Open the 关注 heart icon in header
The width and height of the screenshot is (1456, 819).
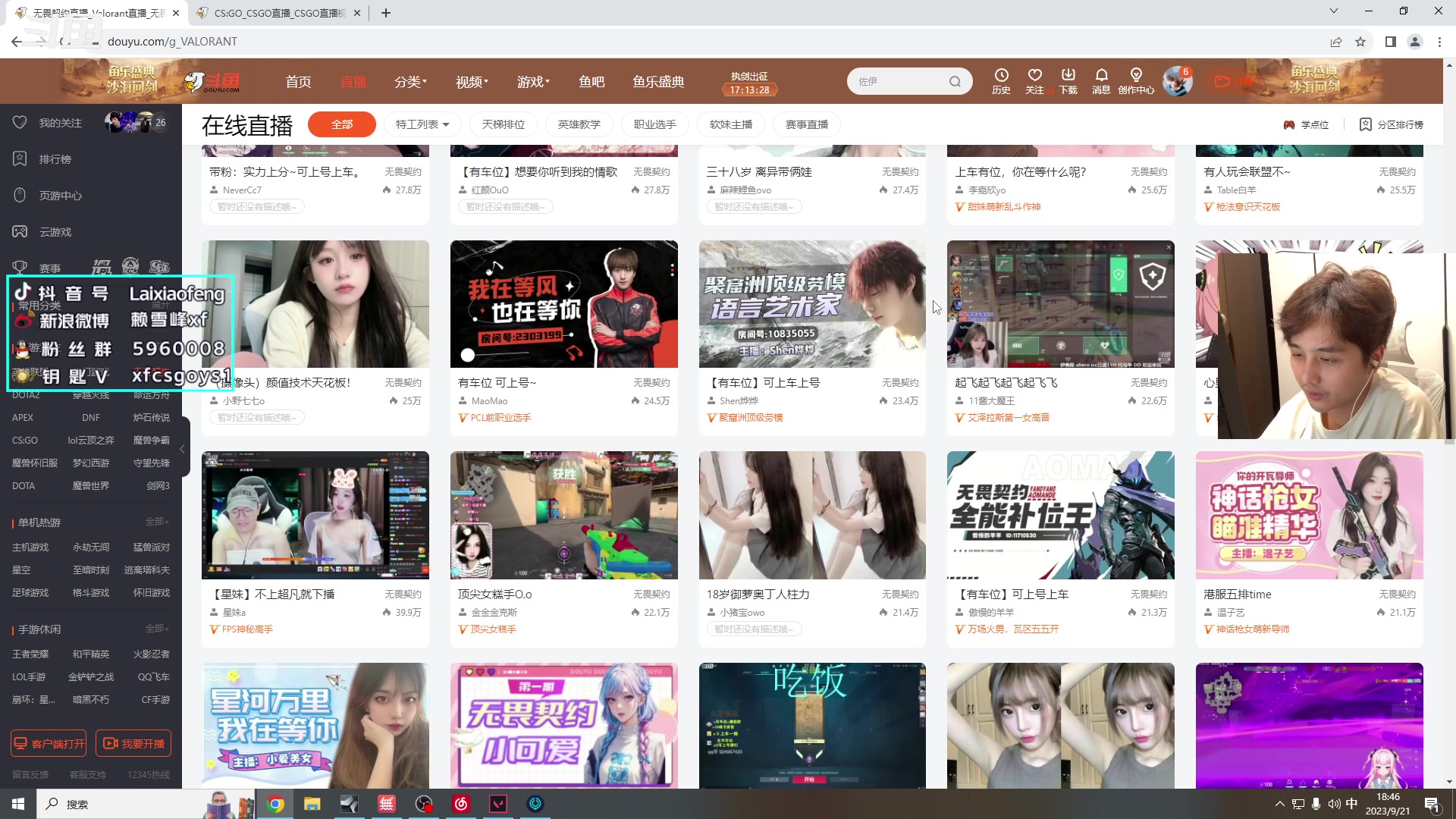1034,80
